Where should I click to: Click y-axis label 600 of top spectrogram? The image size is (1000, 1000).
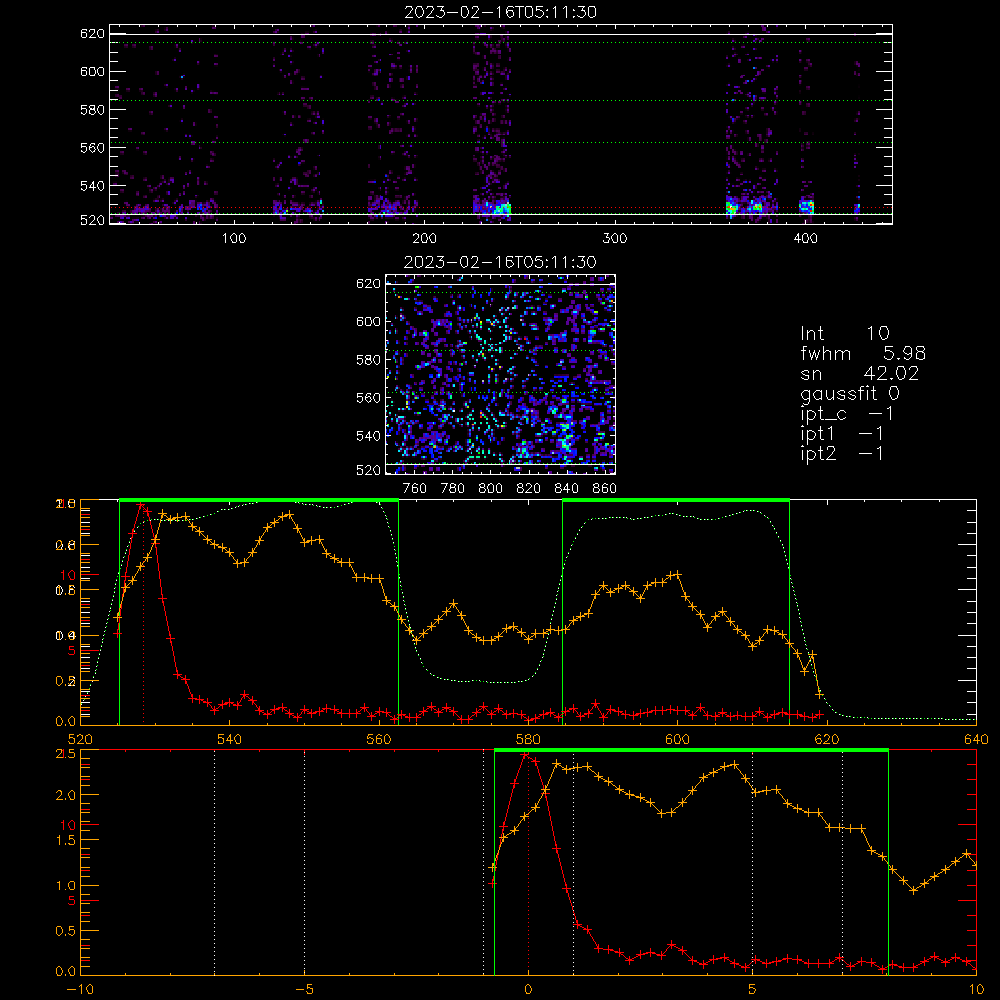pos(92,71)
